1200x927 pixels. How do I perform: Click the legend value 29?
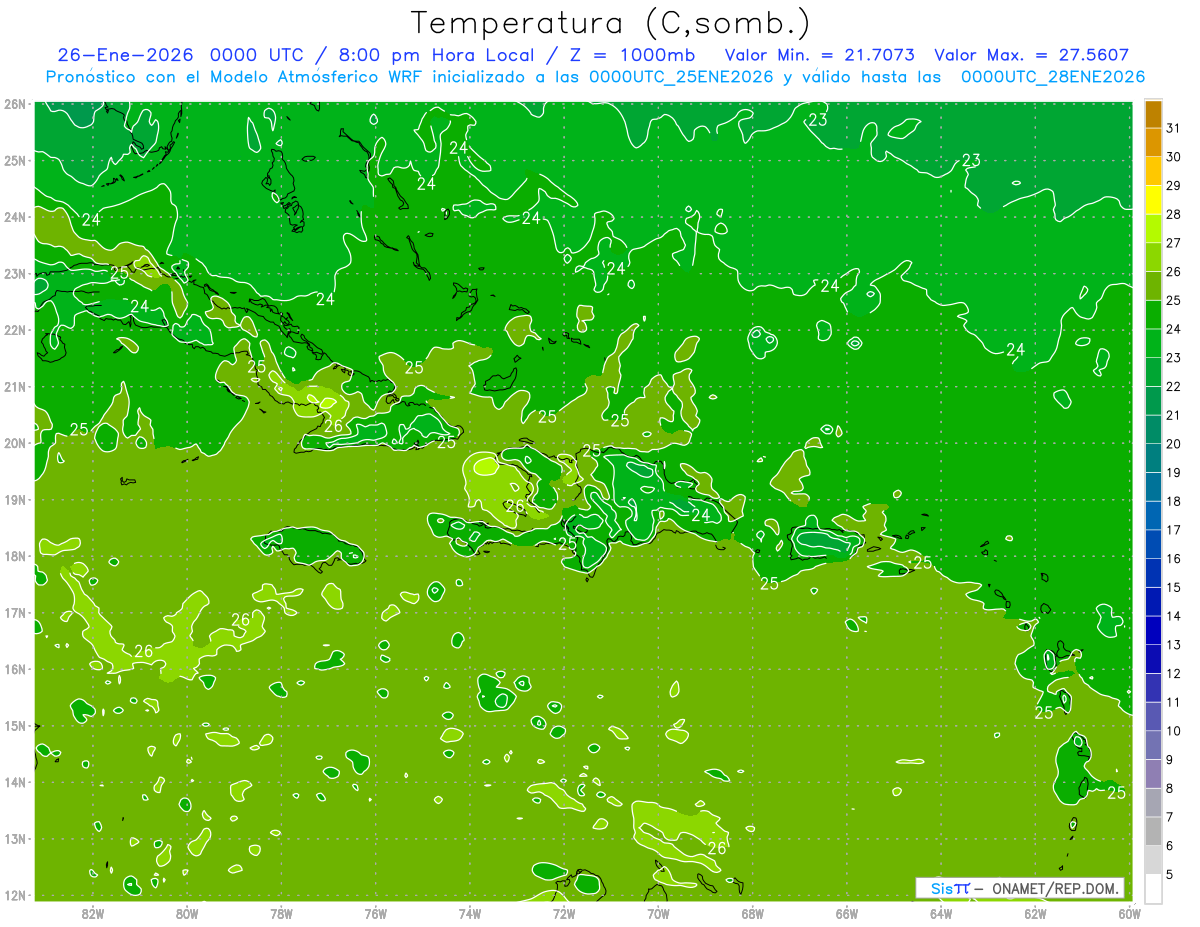coord(1174,186)
